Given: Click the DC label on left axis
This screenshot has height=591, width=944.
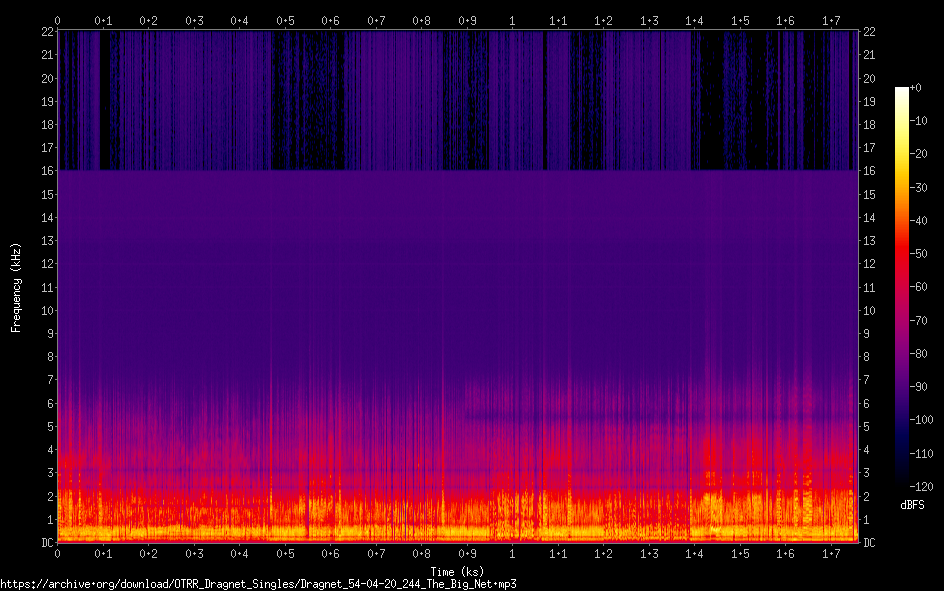Looking at the screenshot, I should [47, 543].
